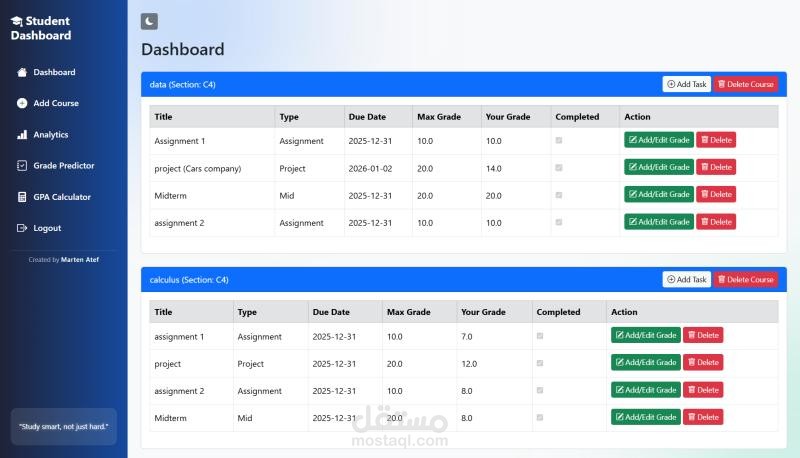Screen dimensions: 800x458
Task: Click the Marten Atef creator credit
Action: click(80, 260)
